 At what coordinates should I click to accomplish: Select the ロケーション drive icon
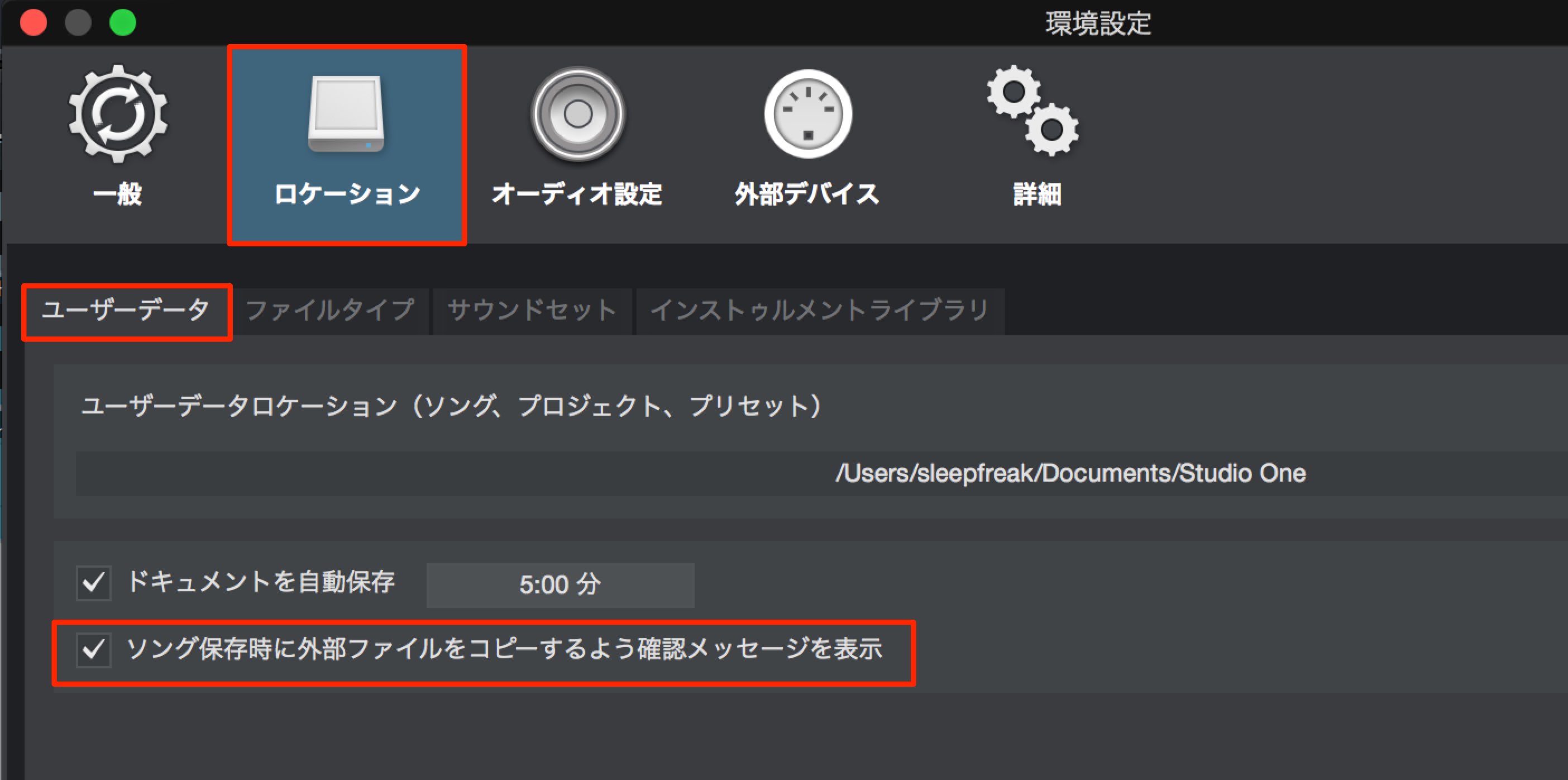tap(346, 114)
